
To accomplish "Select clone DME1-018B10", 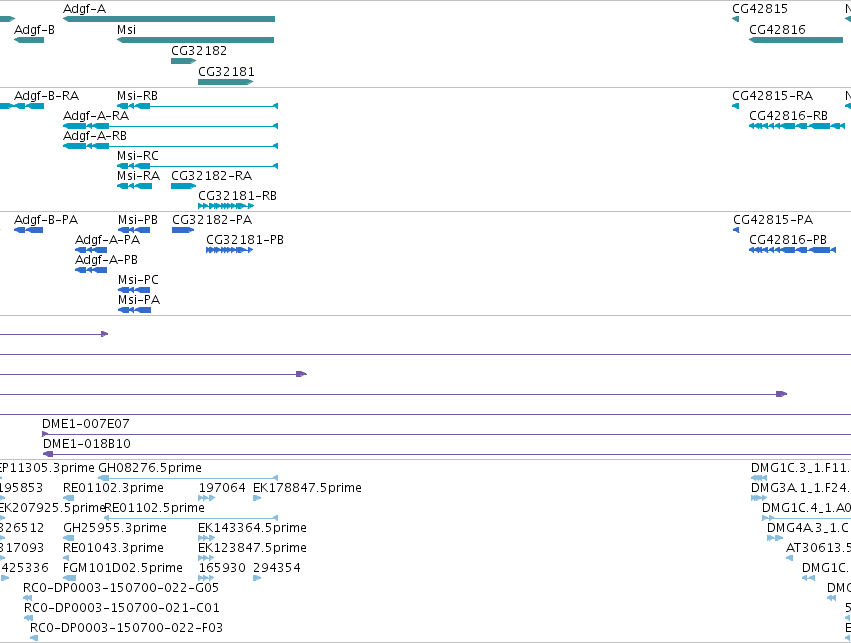I will tap(87, 444).
